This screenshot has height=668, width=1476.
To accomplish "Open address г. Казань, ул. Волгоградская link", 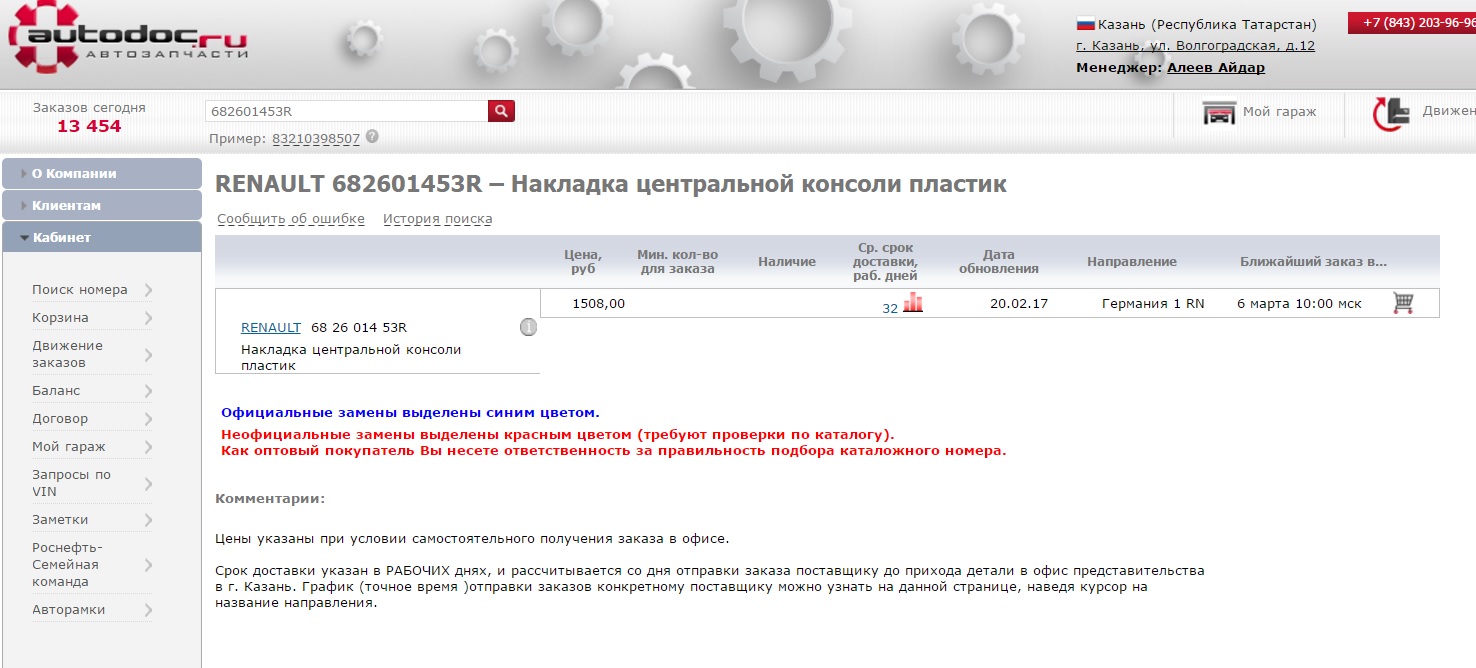I will click(x=1195, y=46).
